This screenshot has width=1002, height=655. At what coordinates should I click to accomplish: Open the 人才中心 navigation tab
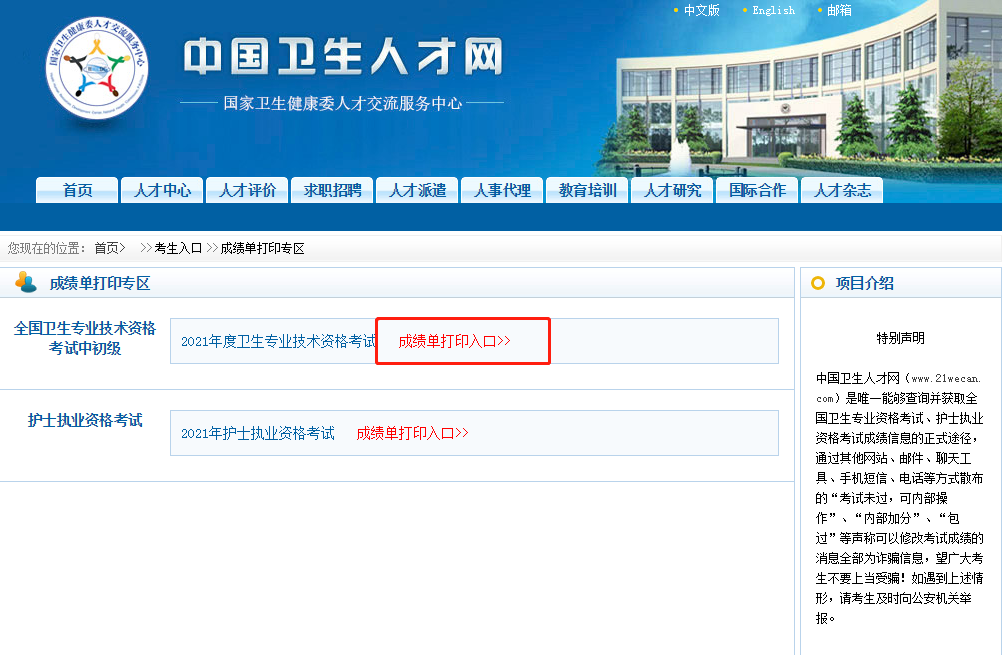point(162,190)
